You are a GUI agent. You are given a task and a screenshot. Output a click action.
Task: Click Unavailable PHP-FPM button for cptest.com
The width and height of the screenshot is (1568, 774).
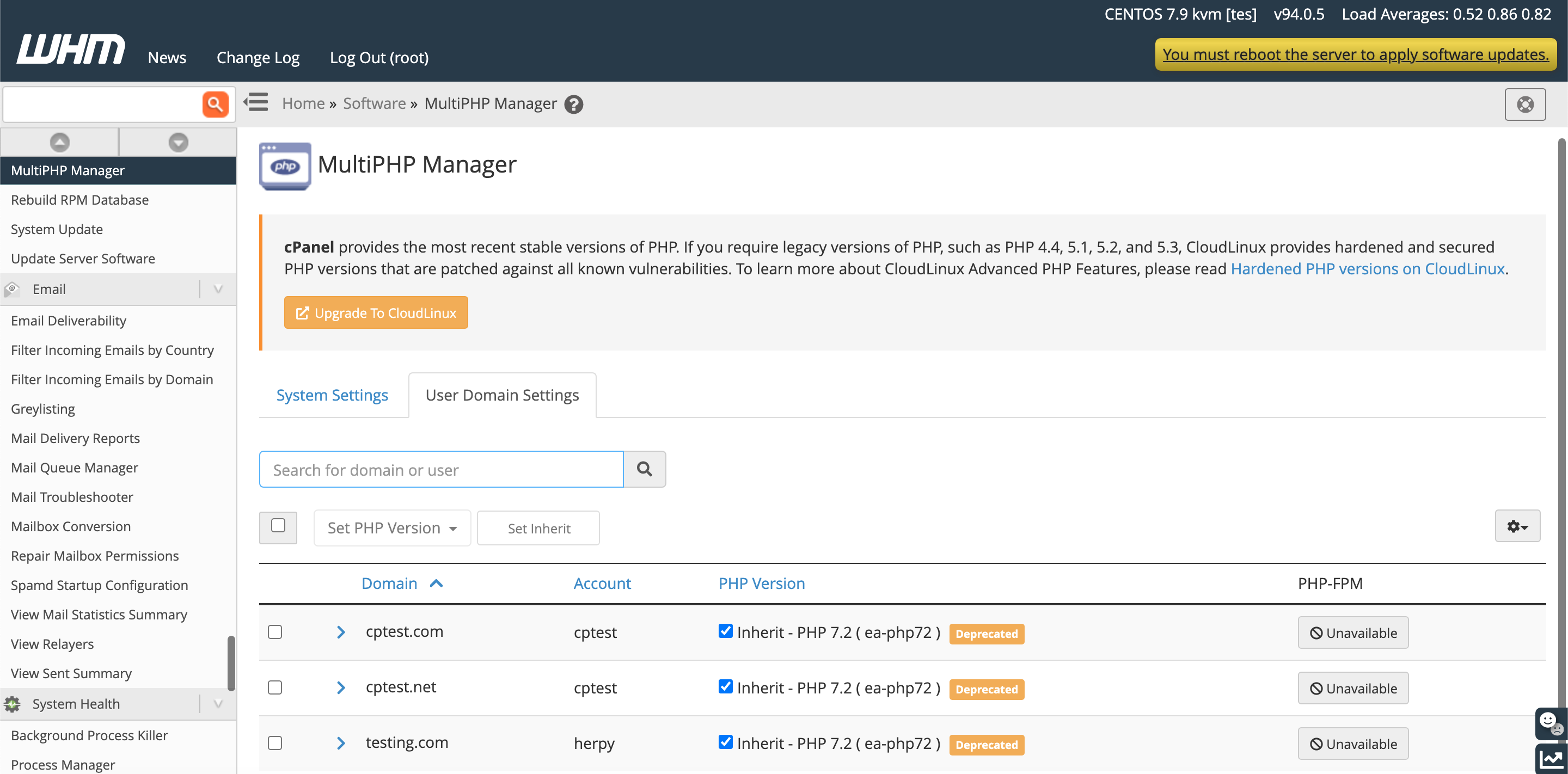tap(1353, 632)
